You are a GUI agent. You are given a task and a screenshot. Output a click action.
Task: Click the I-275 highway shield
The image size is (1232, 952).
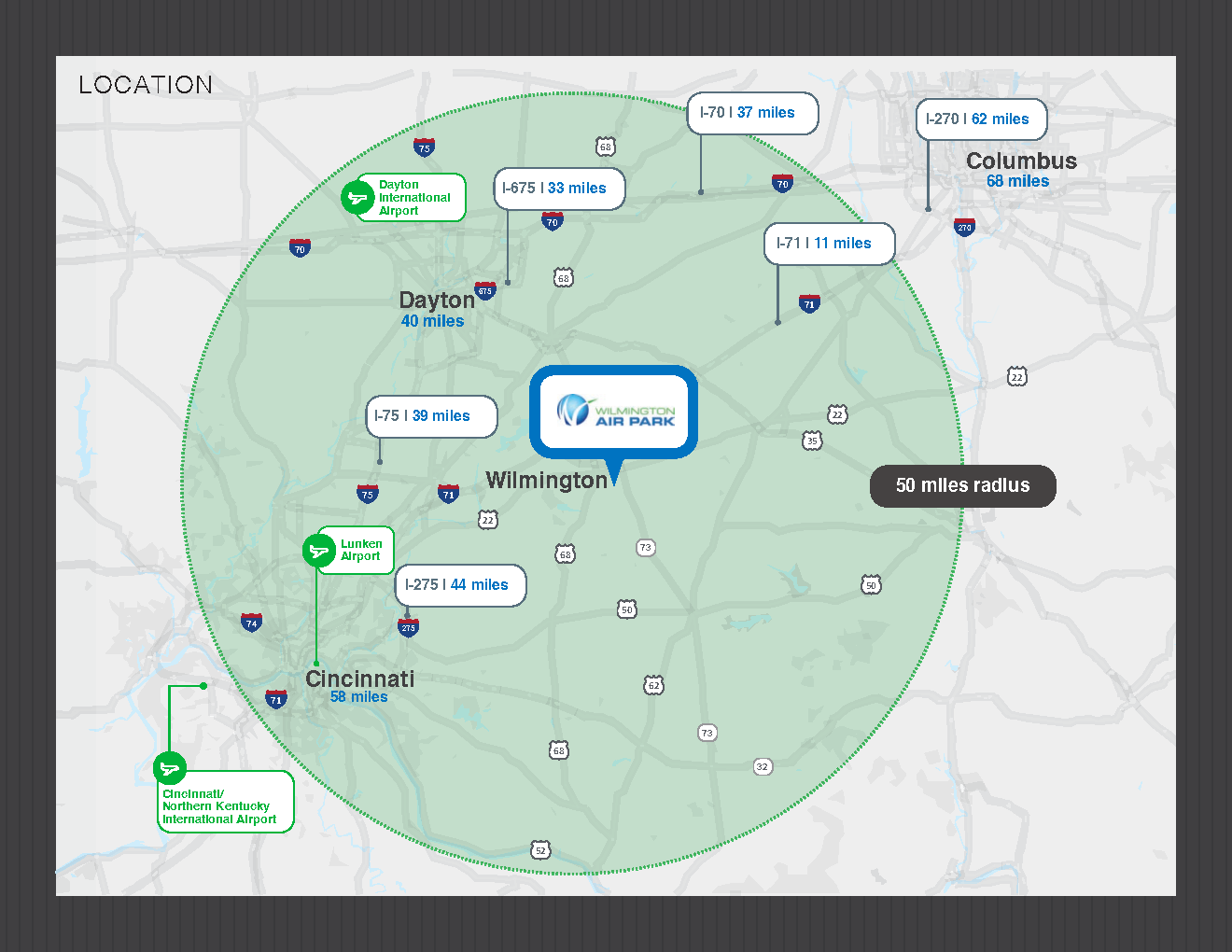(x=408, y=627)
